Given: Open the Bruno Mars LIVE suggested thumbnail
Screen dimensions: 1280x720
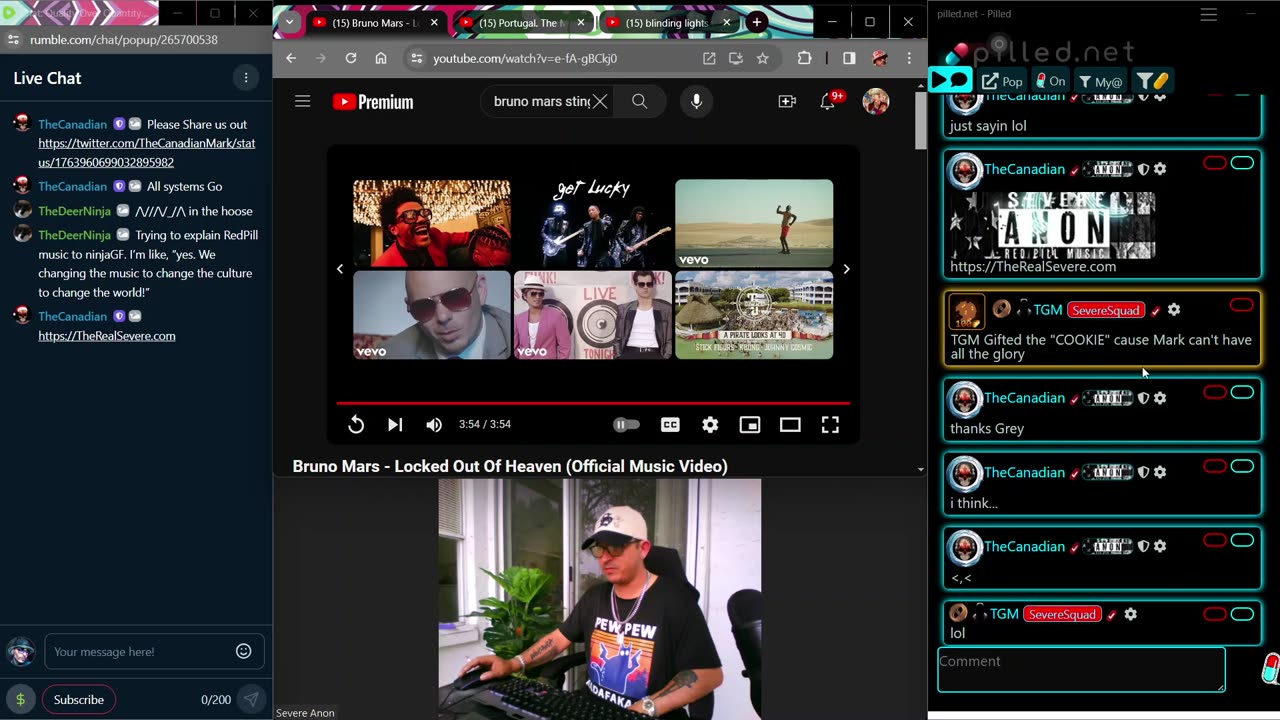Looking at the screenshot, I should [593, 315].
